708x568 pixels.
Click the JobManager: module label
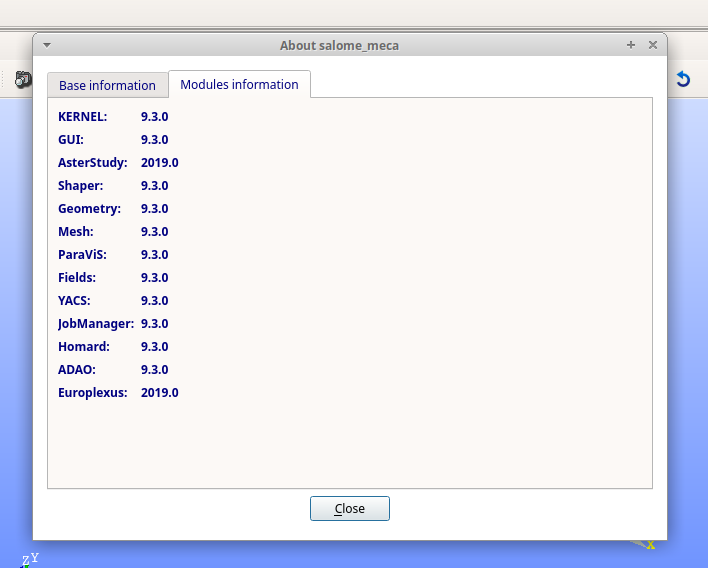[x=96, y=324]
